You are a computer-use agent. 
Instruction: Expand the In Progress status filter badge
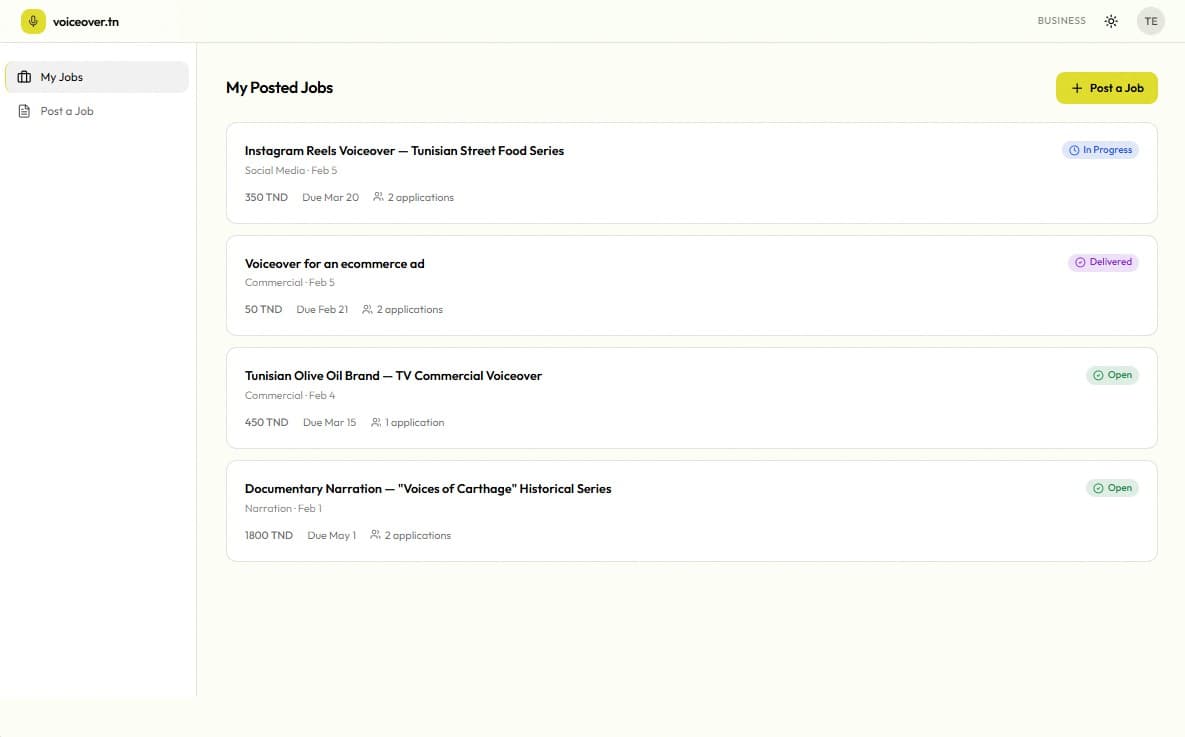click(1100, 149)
